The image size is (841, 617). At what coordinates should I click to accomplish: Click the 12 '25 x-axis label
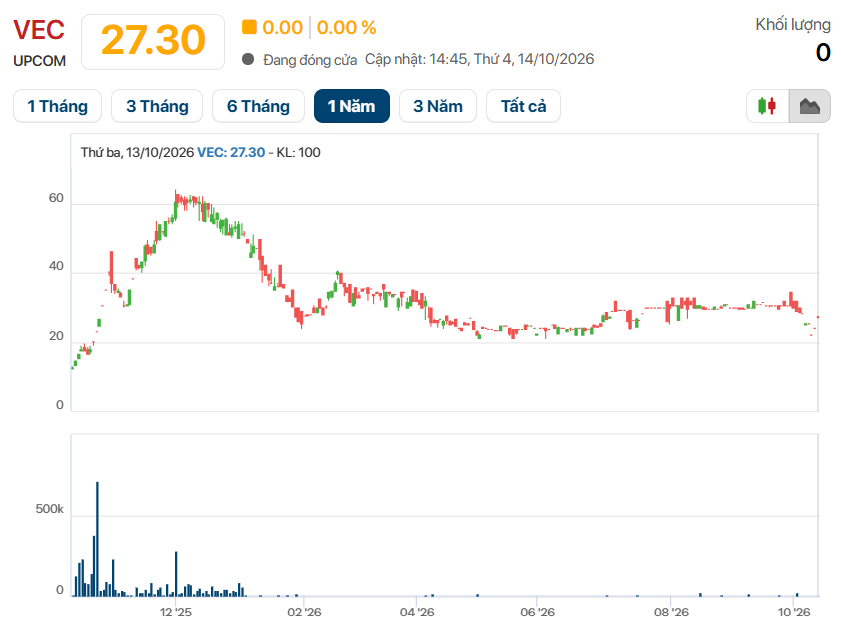[175, 612]
